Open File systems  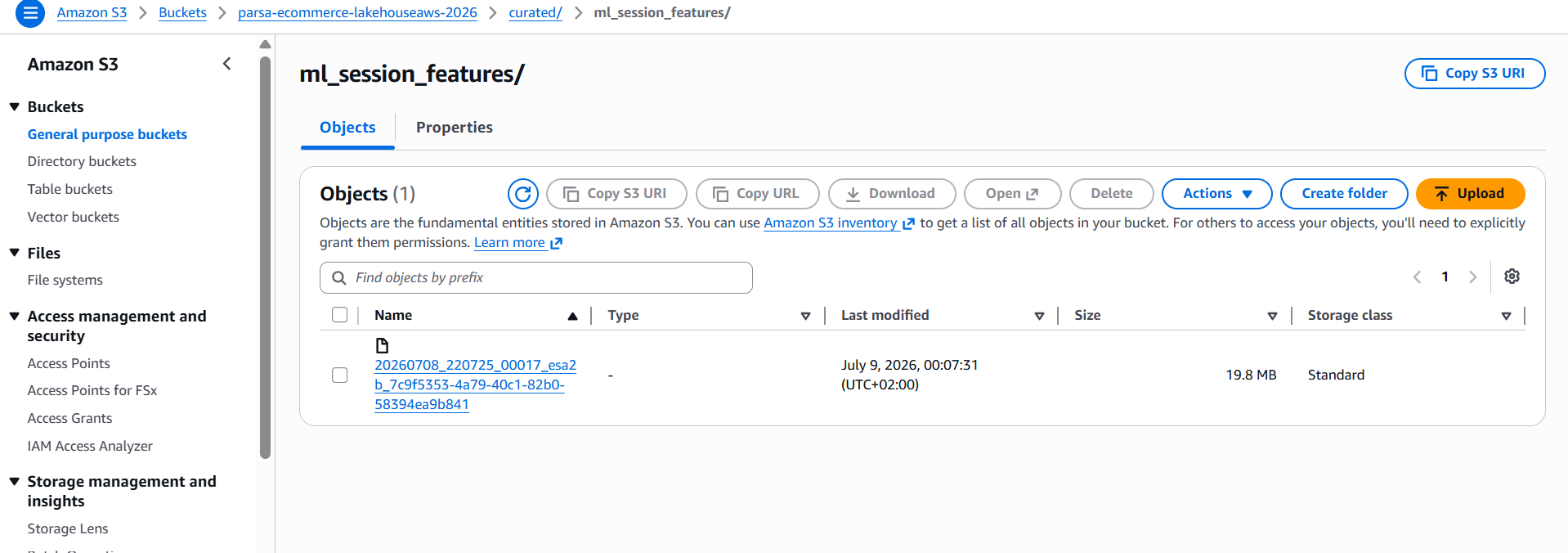pyautogui.click(x=65, y=280)
